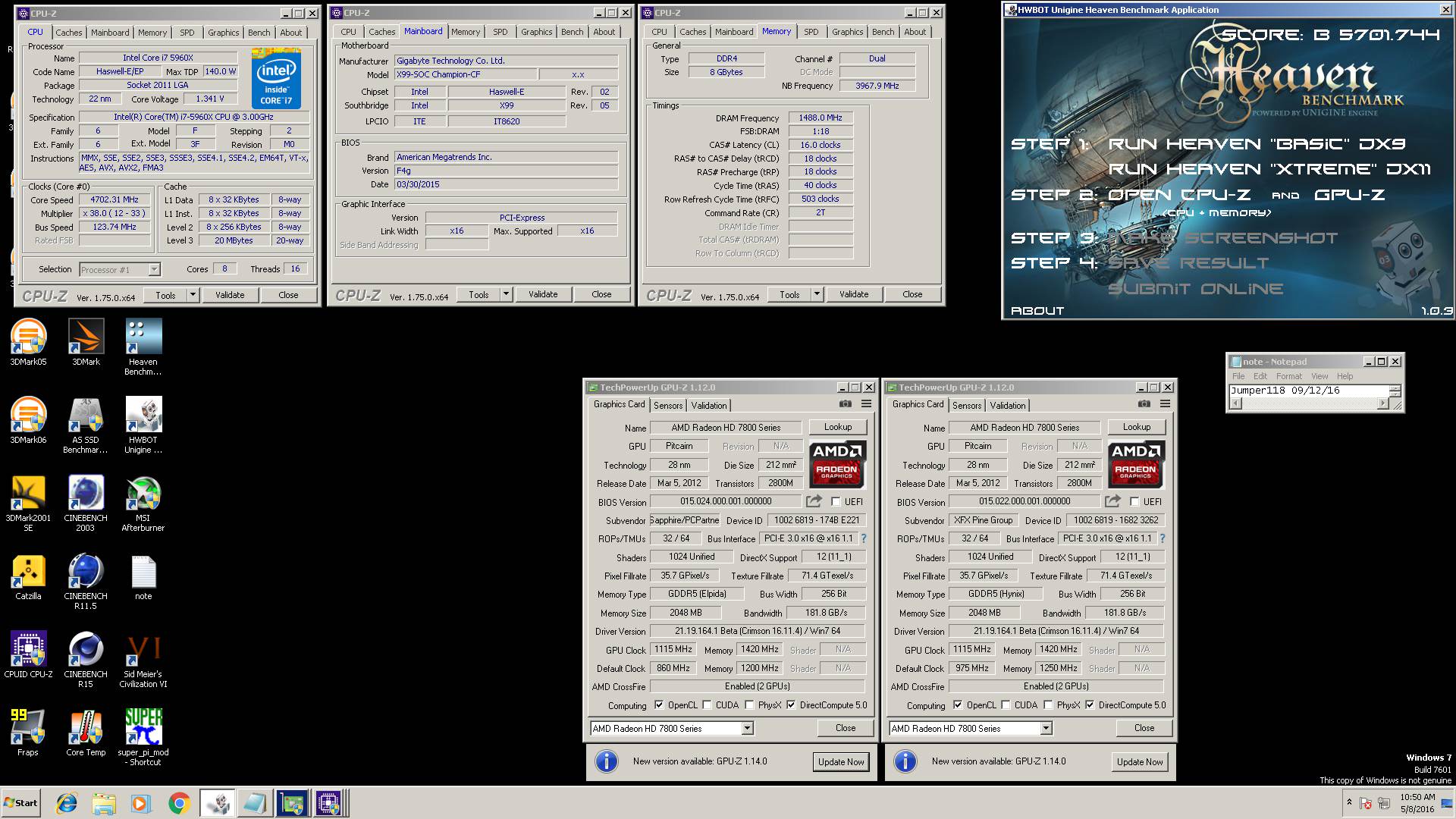
Task: Open Format menu in Notepad
Action: [1288, 376]
